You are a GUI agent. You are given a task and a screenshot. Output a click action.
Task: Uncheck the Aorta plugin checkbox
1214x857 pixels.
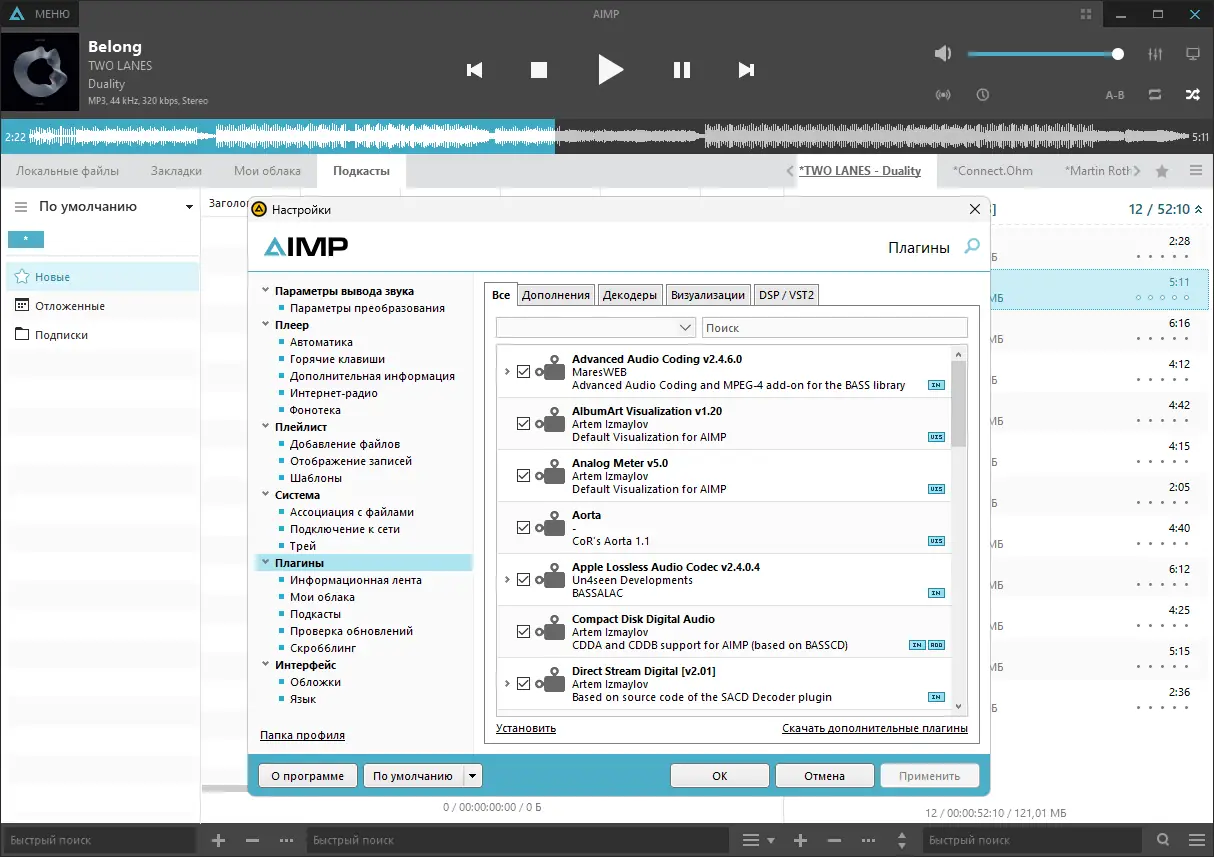coord(523,527)
